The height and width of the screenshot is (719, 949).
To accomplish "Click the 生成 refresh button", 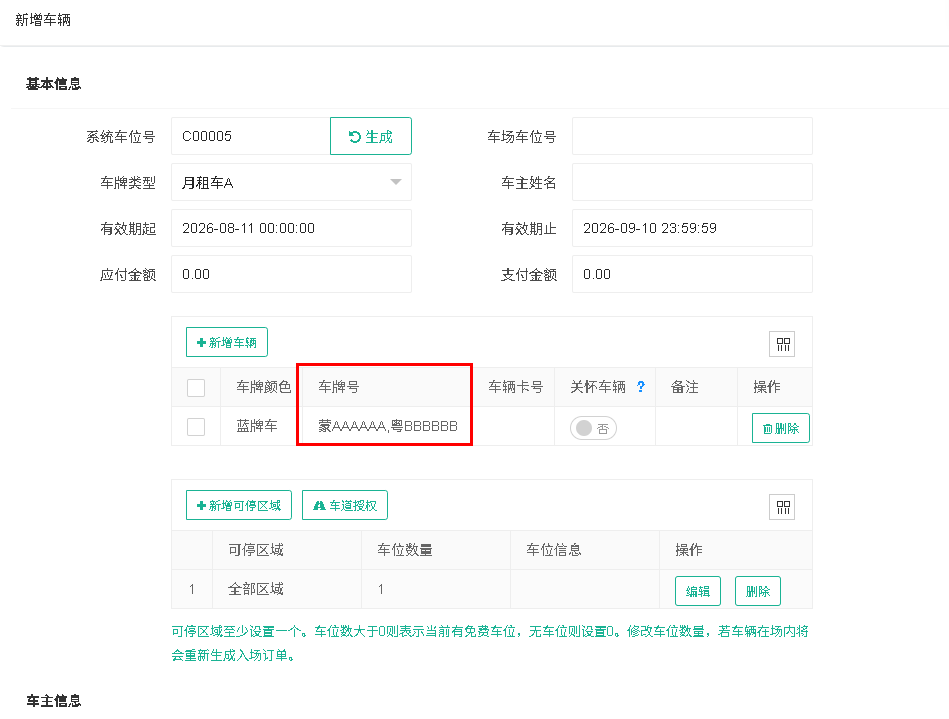I will point(370,136).
